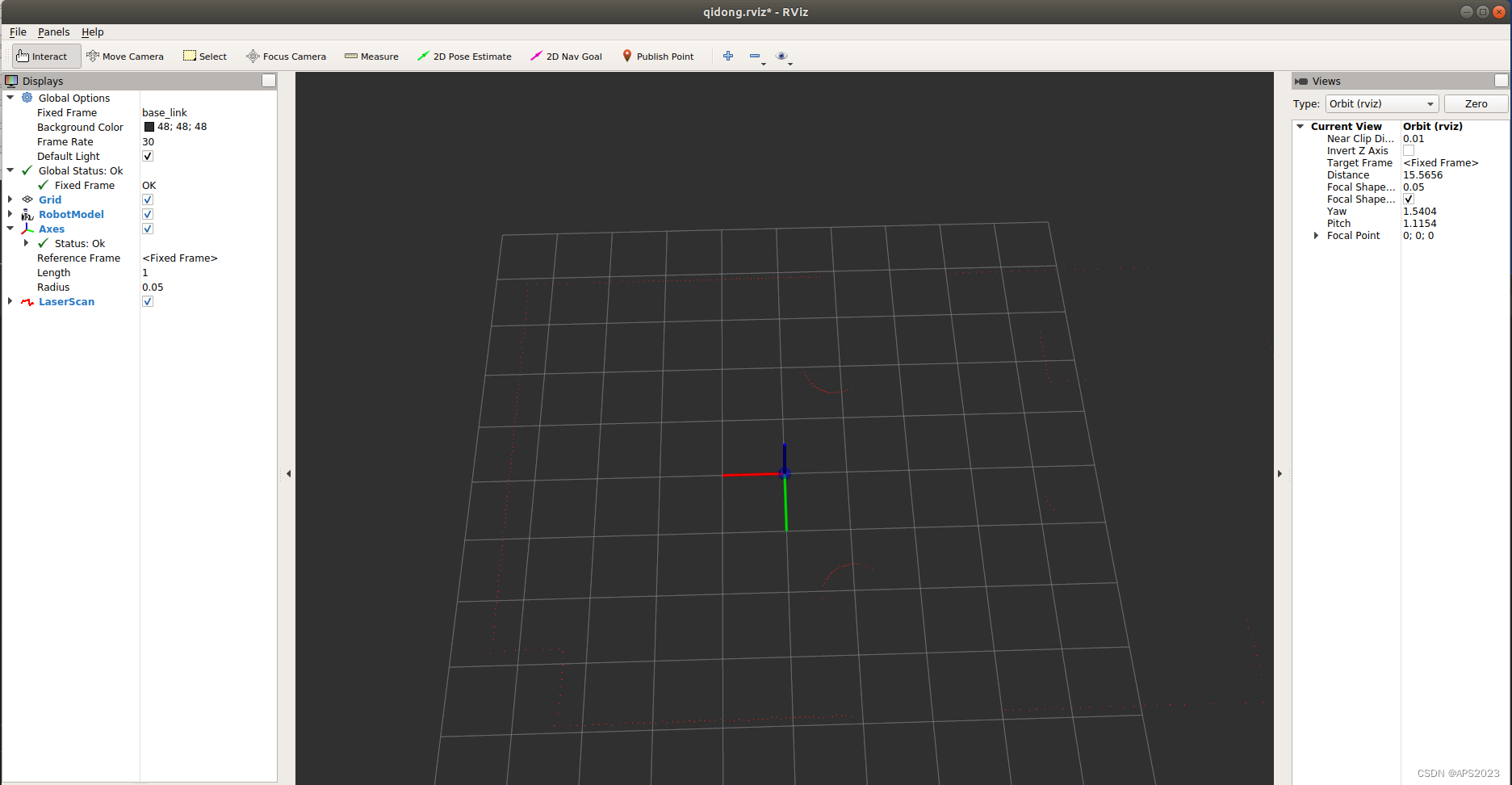The height and width of the screenshot is (785, 1512).
Task: Click the Grid display icon
Action: (x=27, y=199)
